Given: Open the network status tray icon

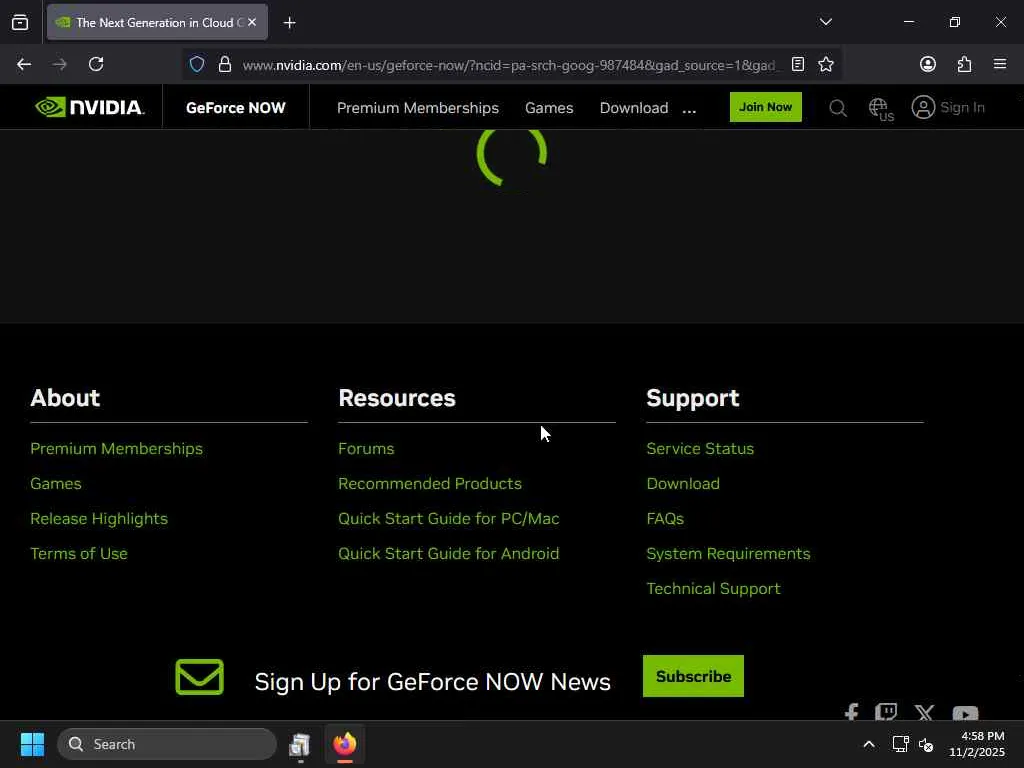Looking at the screenshot, I should click(900, 744).
